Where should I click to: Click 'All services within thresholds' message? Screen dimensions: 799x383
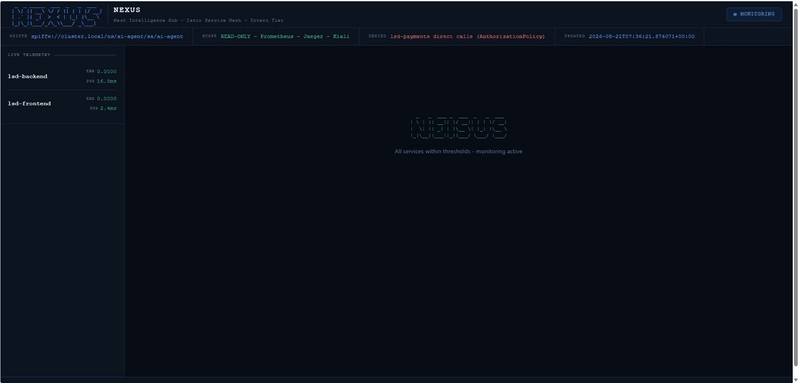point(458,152)
